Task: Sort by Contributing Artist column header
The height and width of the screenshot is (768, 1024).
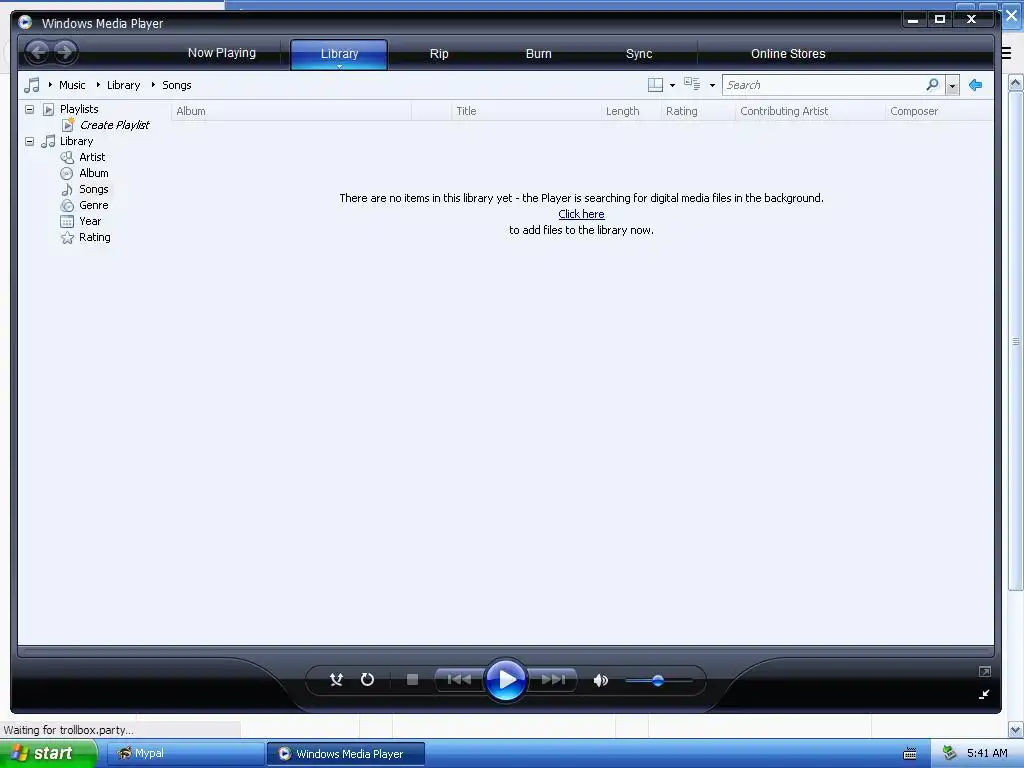Action: 810,111
